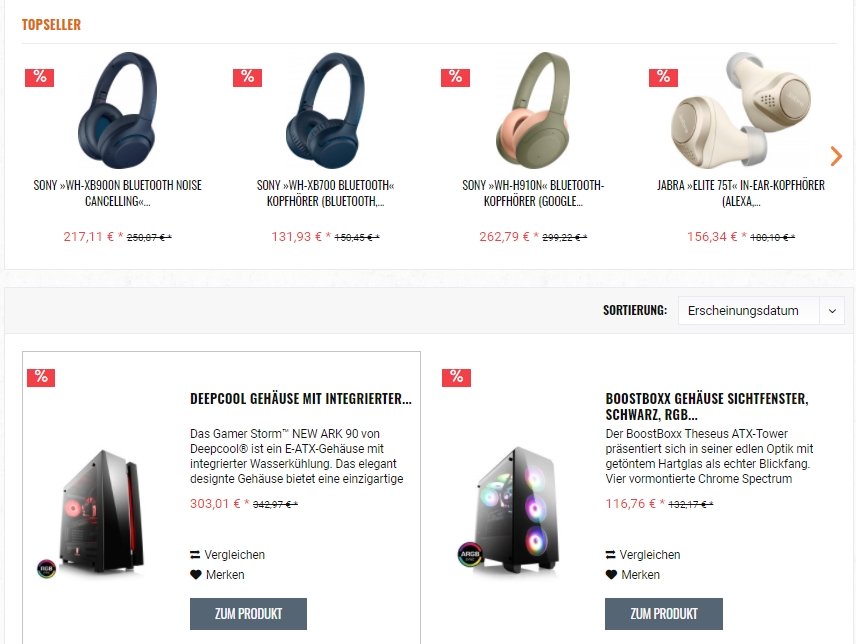Open Zum Produkt for Deepcool Gehäuse

coord(248,614)
